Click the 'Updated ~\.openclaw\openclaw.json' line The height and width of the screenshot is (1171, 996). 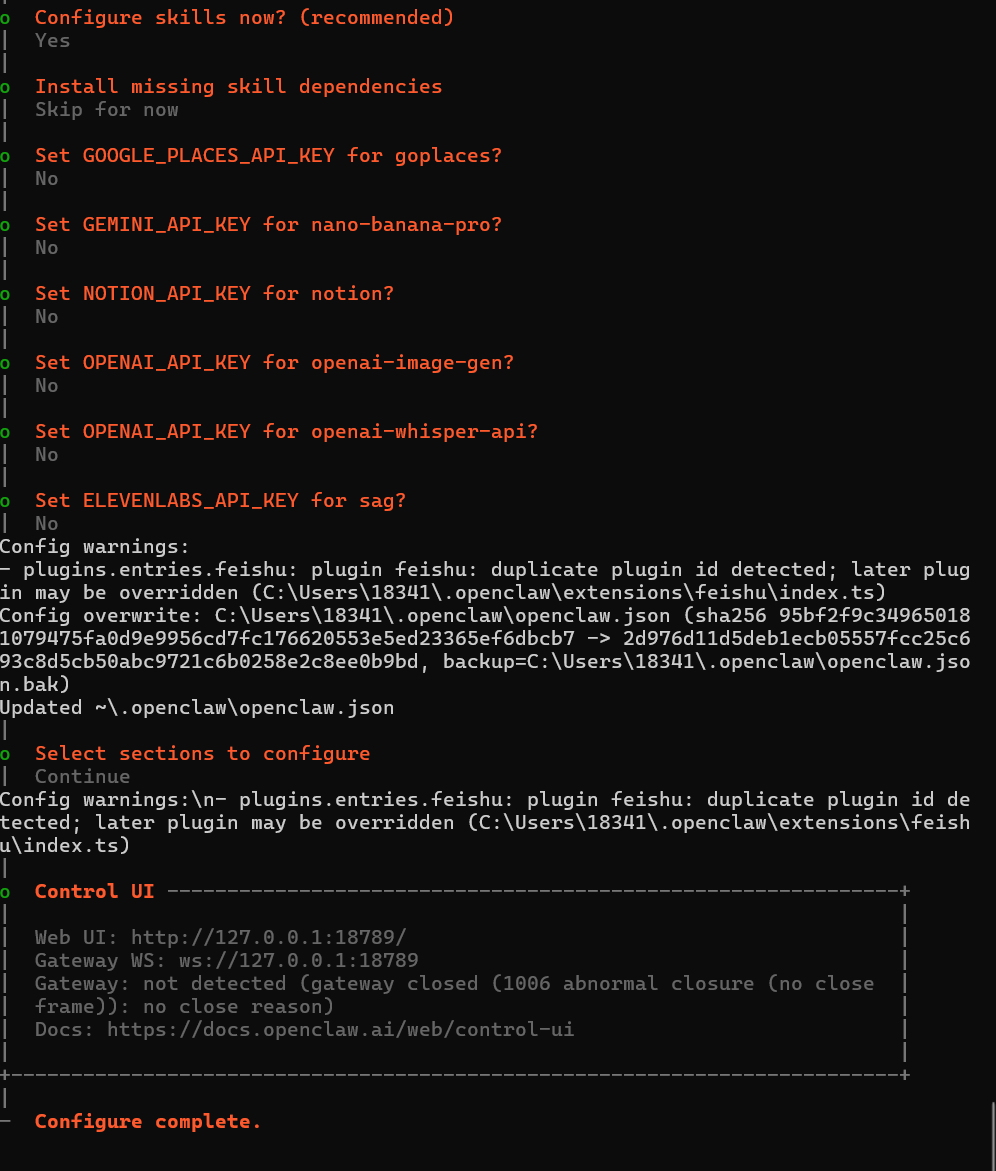(x=197, y=708)
